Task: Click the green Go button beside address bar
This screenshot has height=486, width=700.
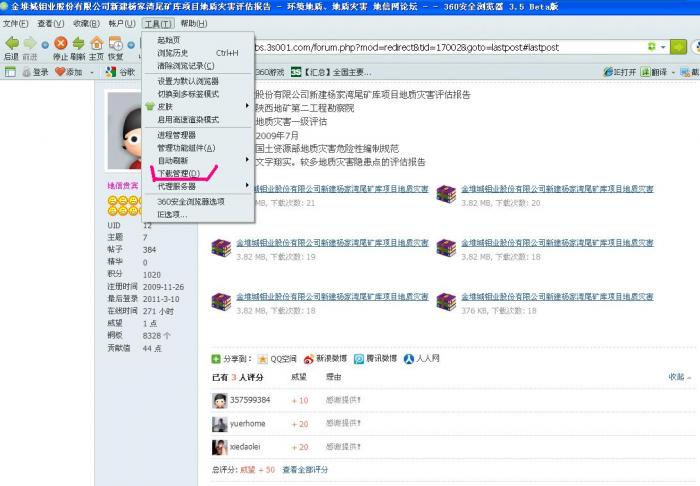Action: pos(679,47)
